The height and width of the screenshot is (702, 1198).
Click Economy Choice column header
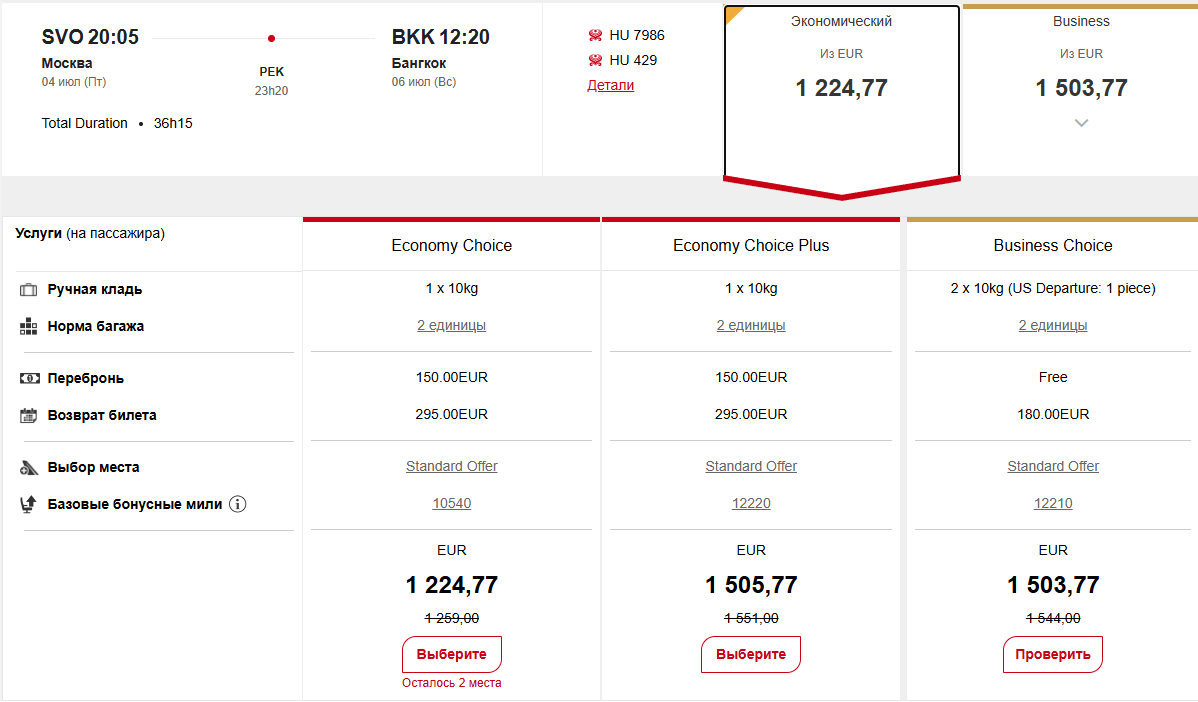pyautogui.click(x=452, y=245)
